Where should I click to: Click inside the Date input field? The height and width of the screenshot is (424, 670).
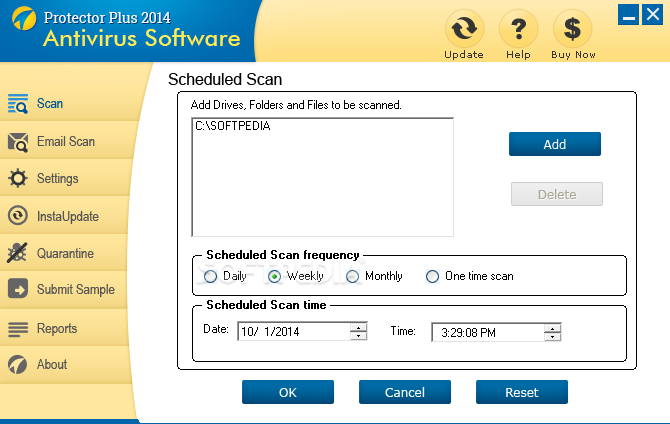click(294, 331)
